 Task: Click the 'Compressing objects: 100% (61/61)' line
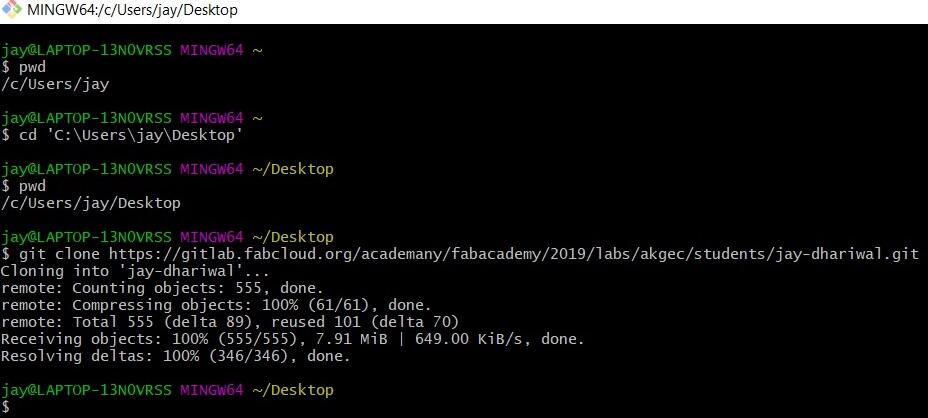click(x=216, y=305)
